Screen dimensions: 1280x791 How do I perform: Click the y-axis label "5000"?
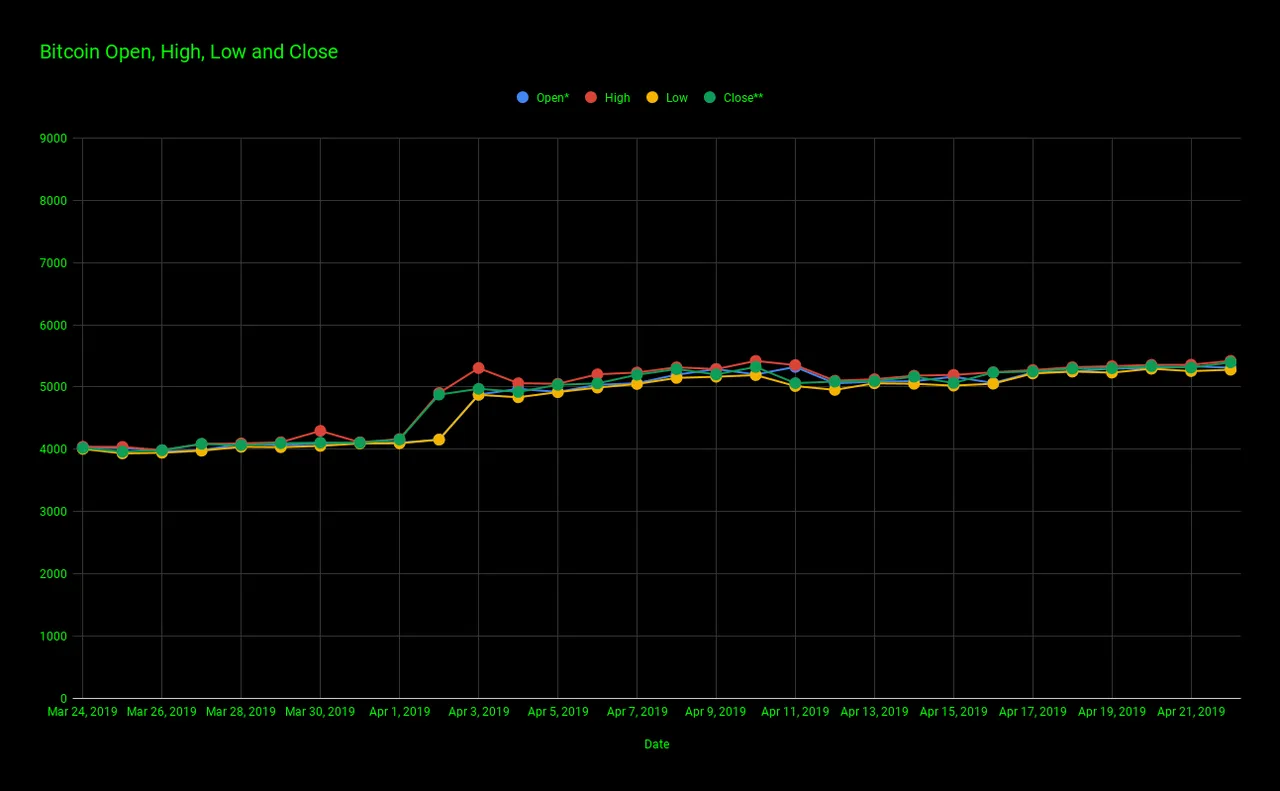point(54,387)
